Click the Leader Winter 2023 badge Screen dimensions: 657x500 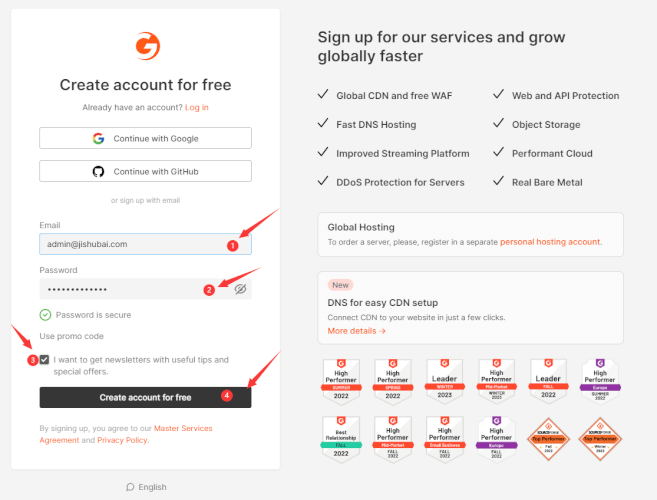point(444,380)
